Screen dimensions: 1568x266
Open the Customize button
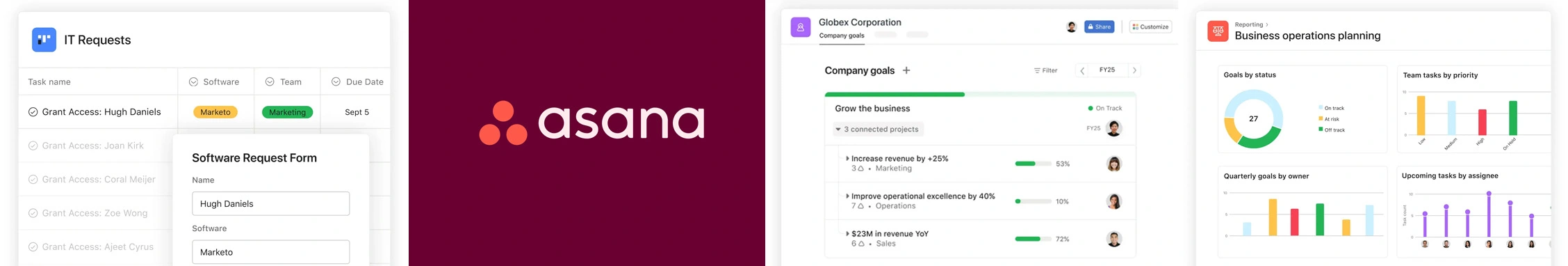[x=1150, y=27]
